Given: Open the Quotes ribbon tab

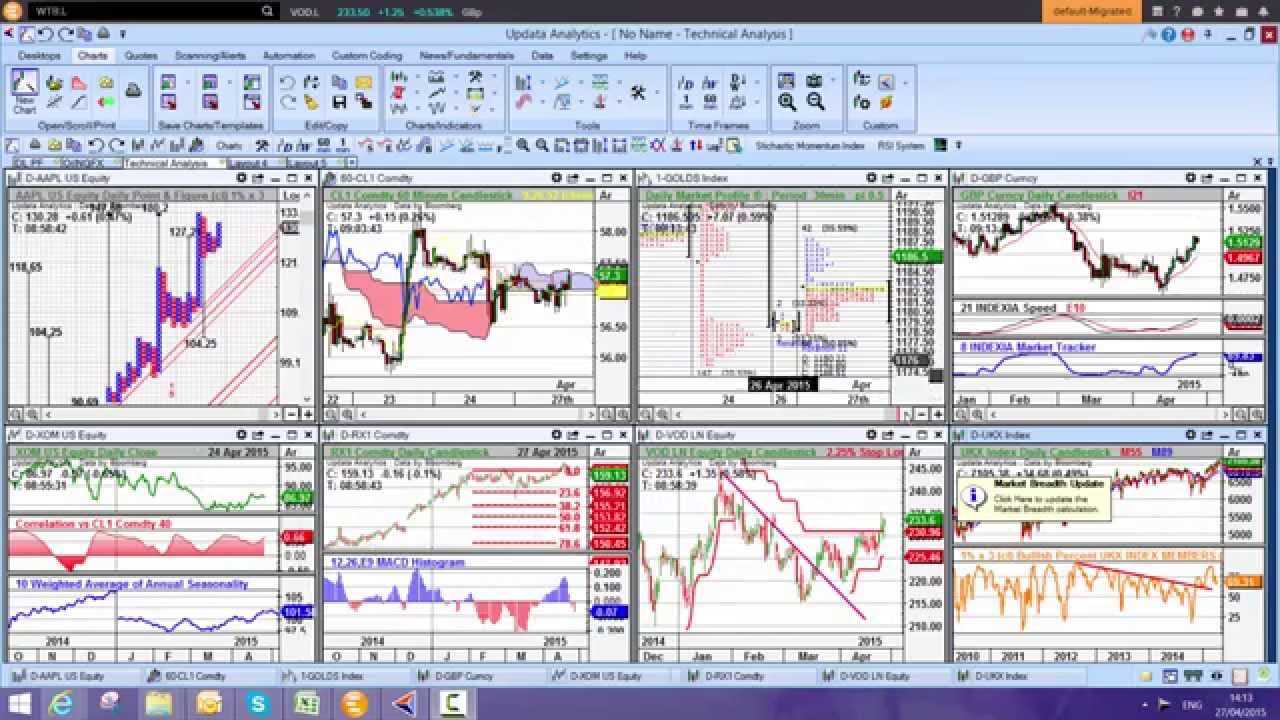Looking at the screenshot, I should click(141, 56).
